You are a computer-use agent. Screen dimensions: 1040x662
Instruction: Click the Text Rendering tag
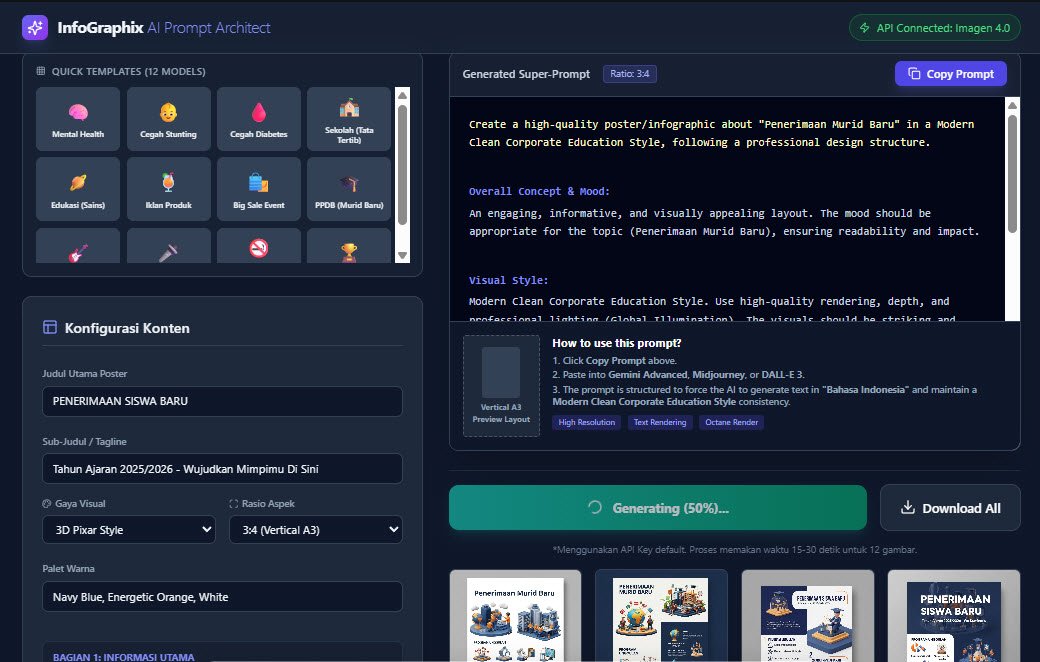660,423
